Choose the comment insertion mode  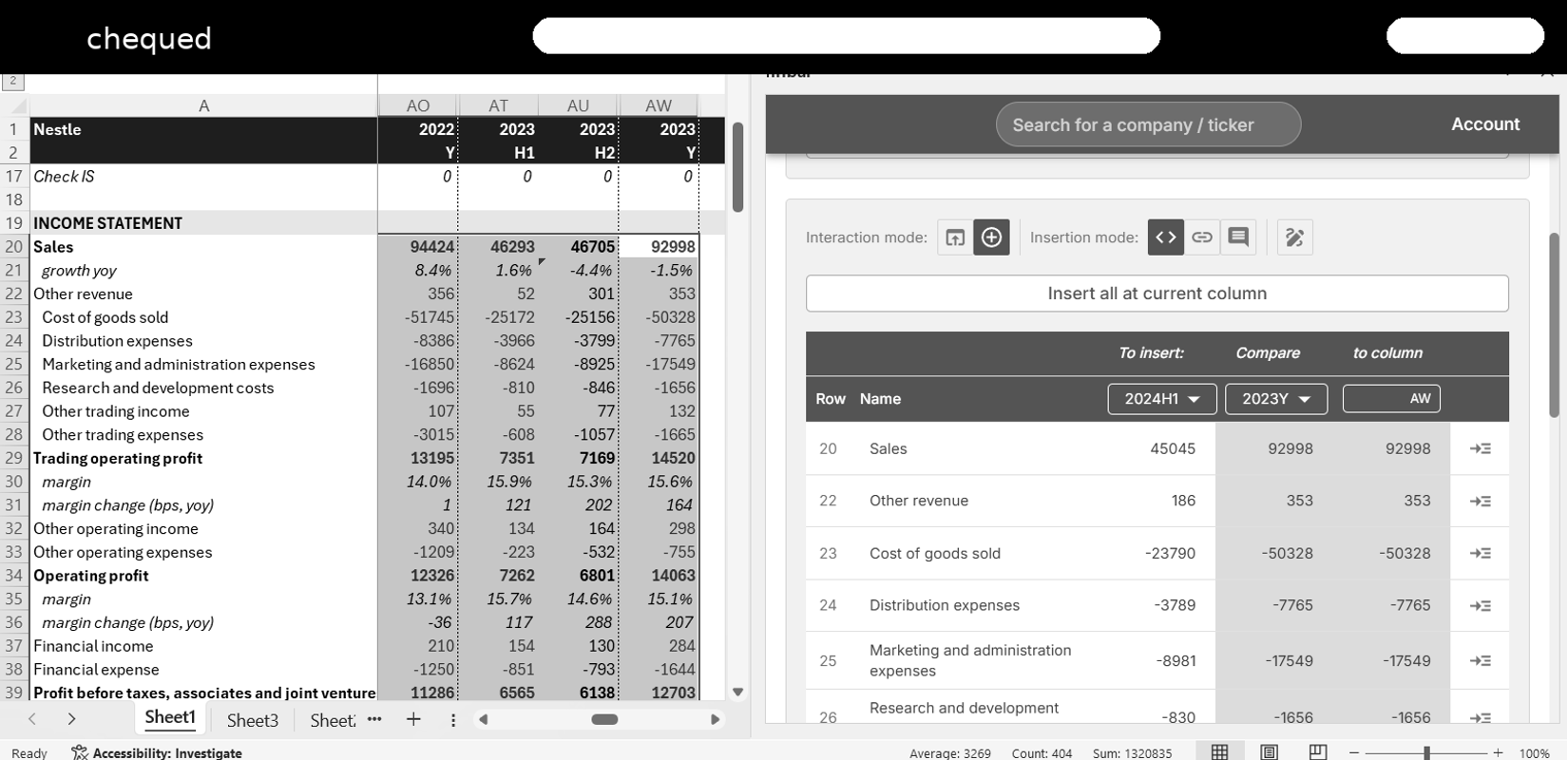click(x=1238, y=237)
